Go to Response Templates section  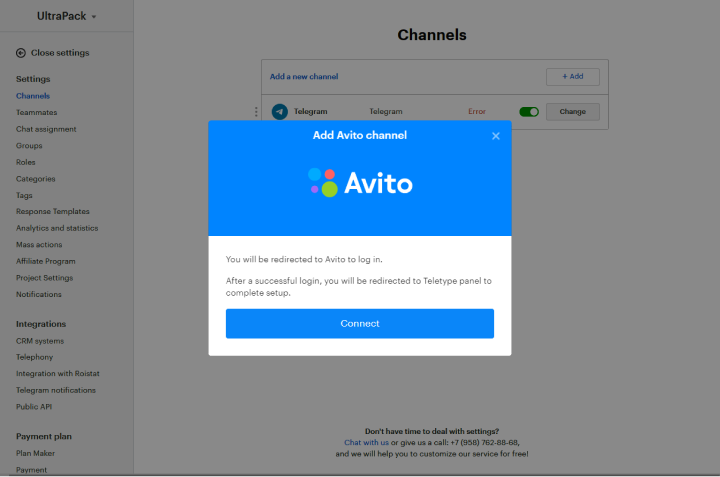coord(52,212)
